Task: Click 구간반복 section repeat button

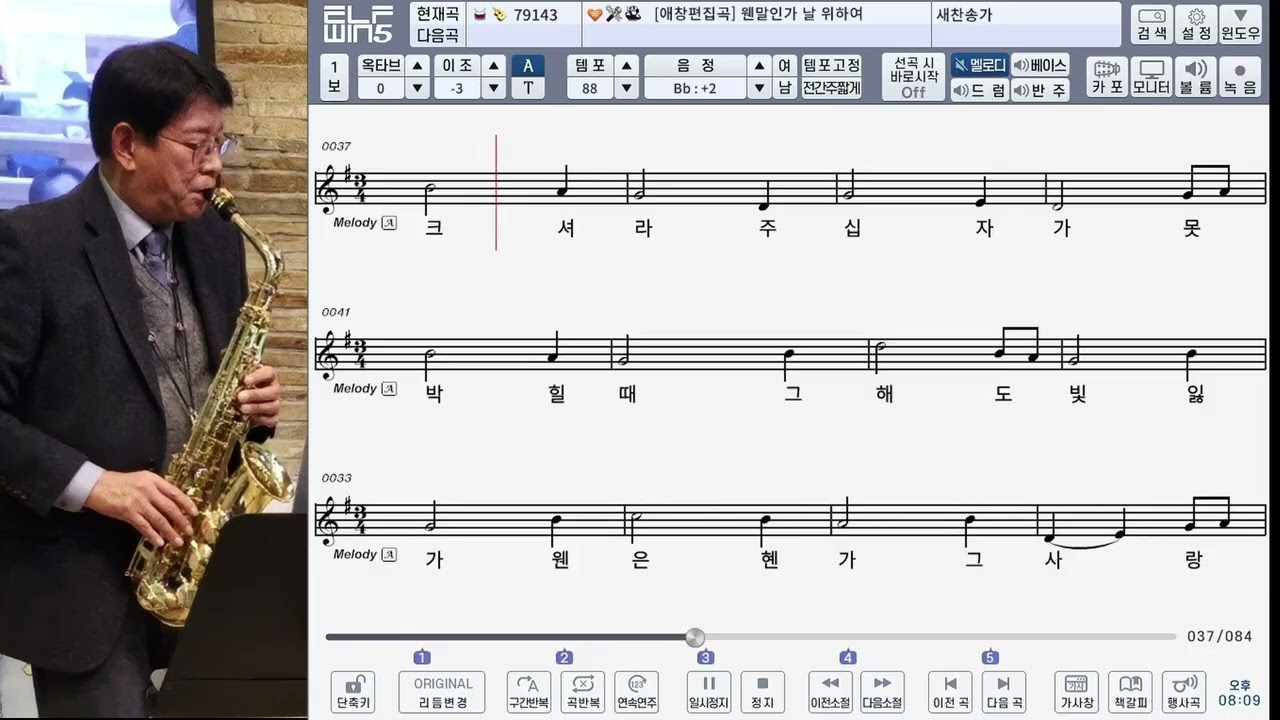Action: [529, 692]
